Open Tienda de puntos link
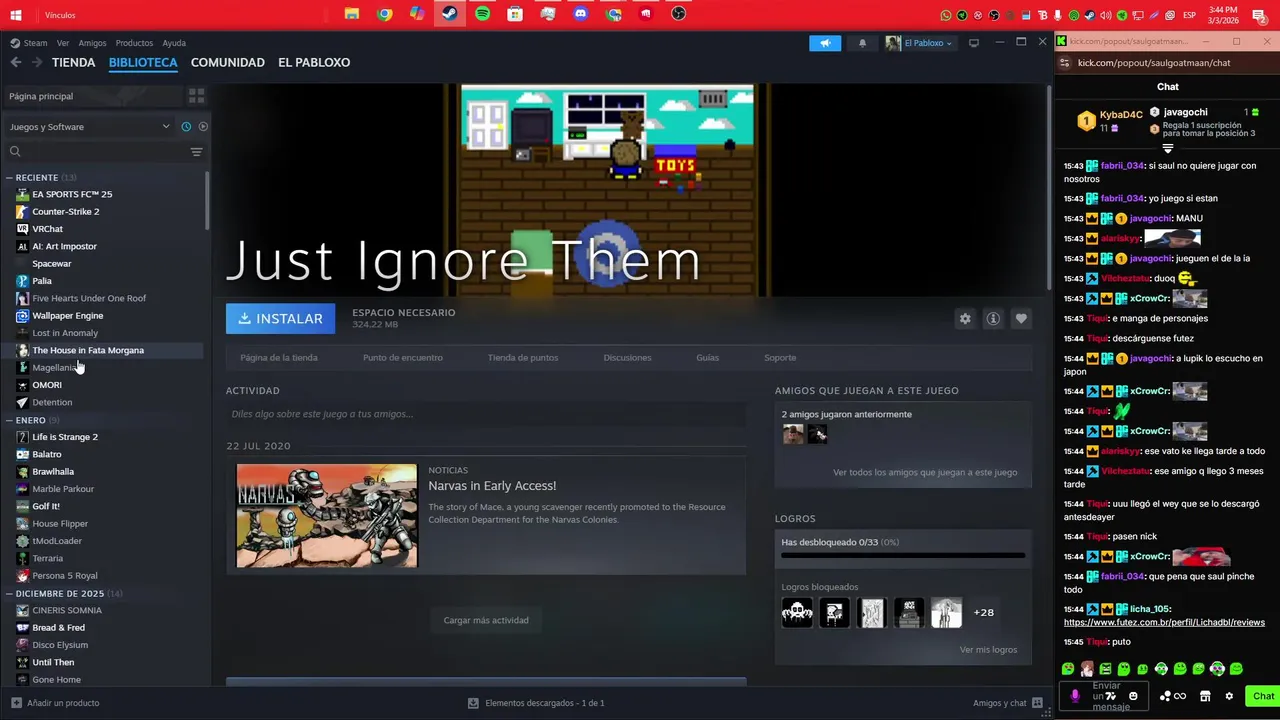 click(523, 358)
